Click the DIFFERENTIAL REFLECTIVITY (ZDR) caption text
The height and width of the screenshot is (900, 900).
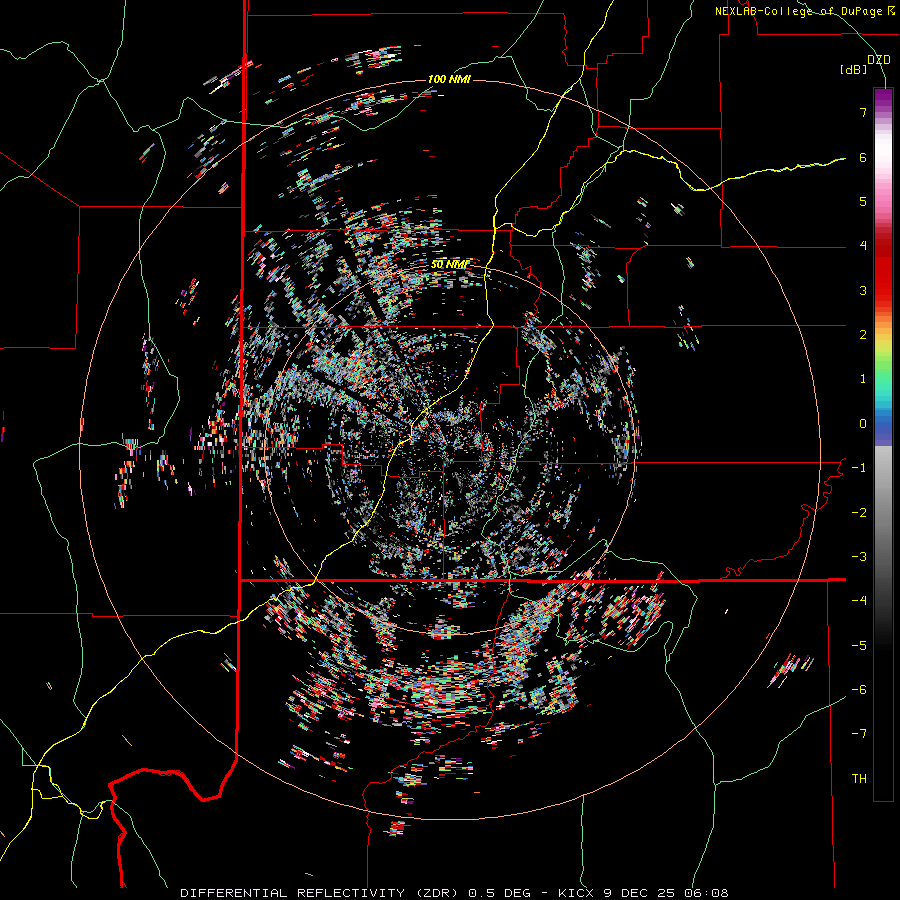pos(321,893)
